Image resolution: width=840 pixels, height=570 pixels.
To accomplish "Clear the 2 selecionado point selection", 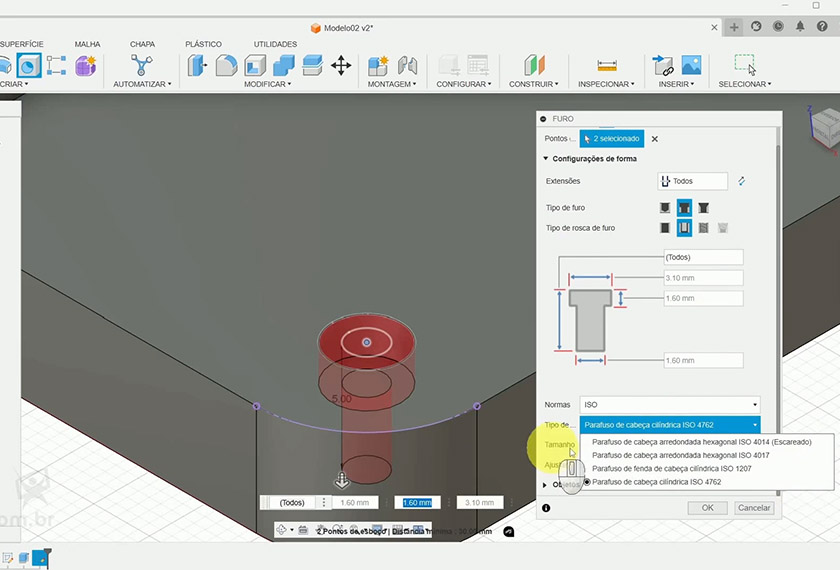I will tap(655, 139).
